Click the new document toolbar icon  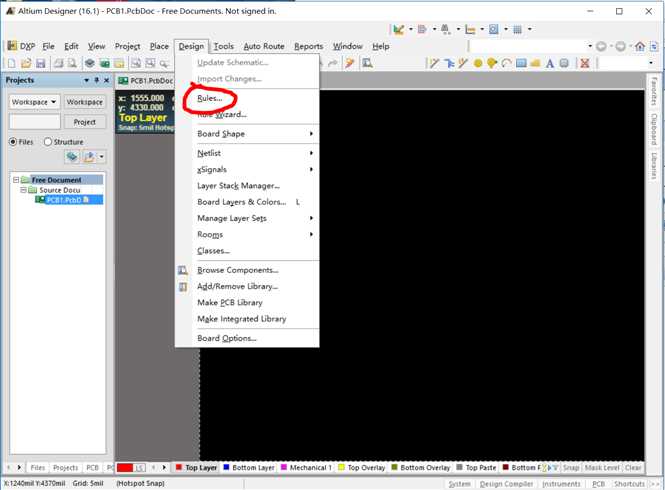[12, 63]
